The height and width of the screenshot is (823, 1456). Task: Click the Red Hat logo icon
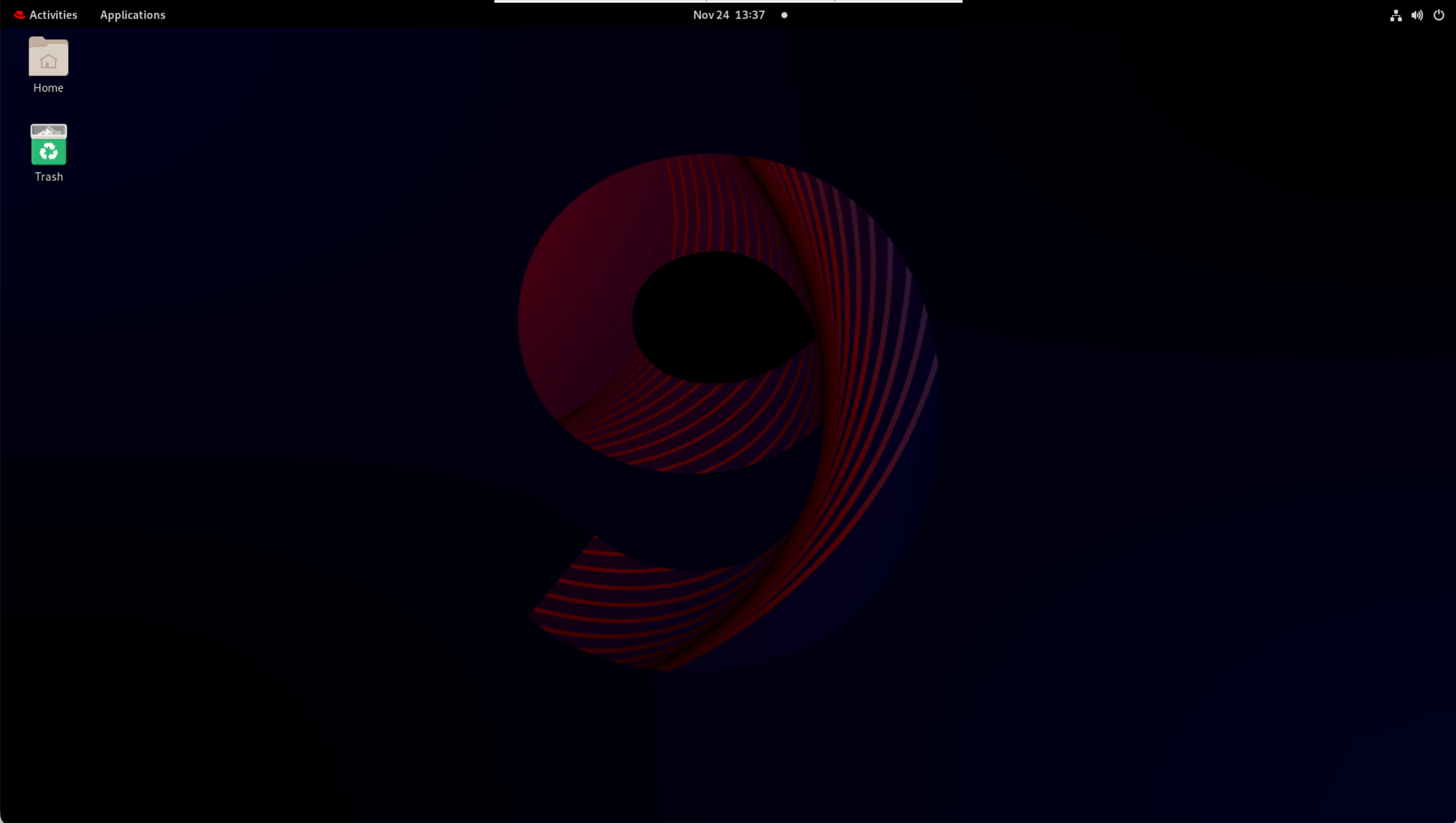pos(19,15)
